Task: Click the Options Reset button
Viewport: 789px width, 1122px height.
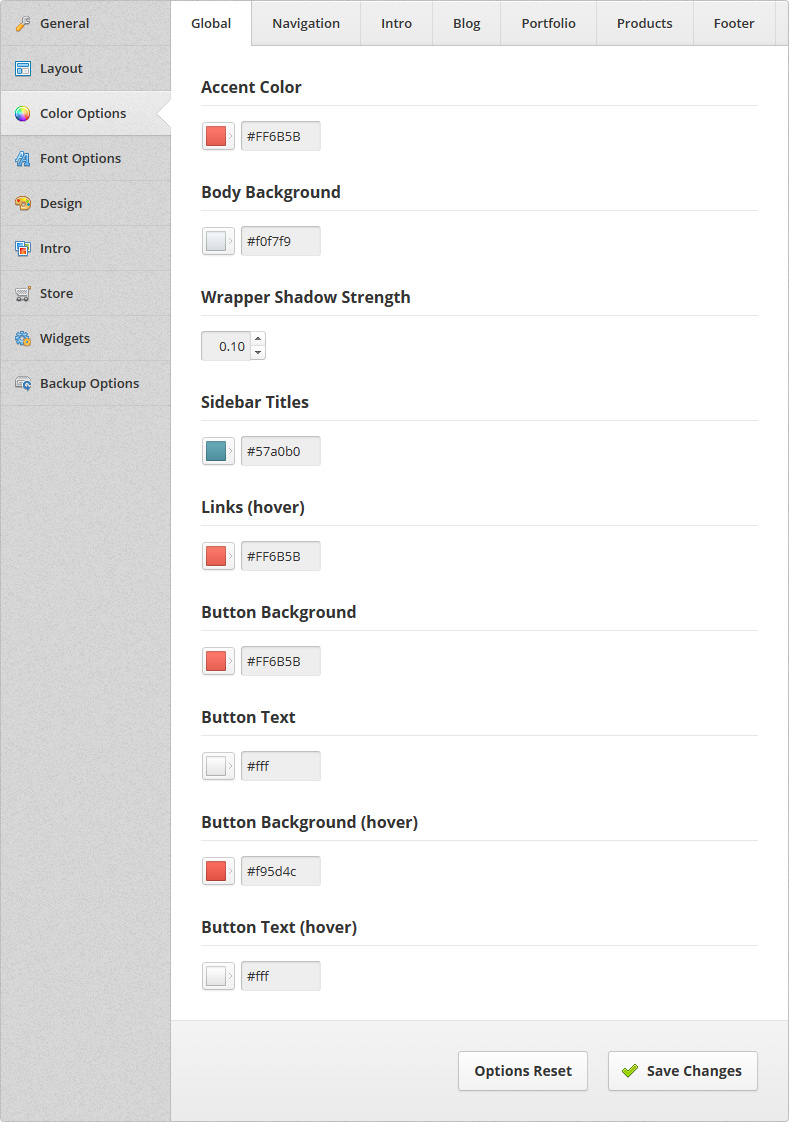Action: 523,1071
